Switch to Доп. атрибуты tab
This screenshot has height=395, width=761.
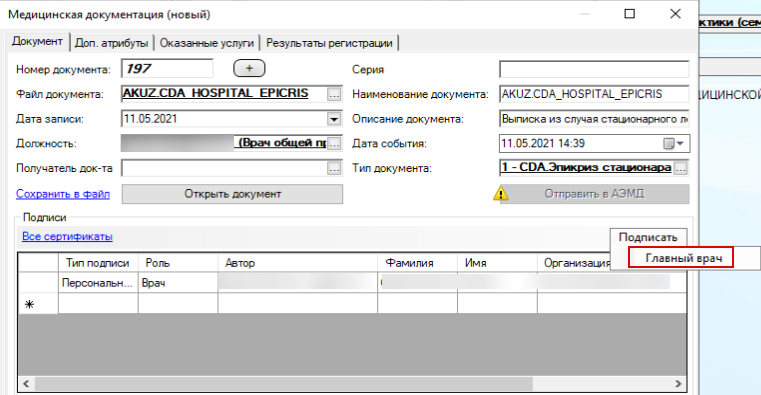pos(112,43)
